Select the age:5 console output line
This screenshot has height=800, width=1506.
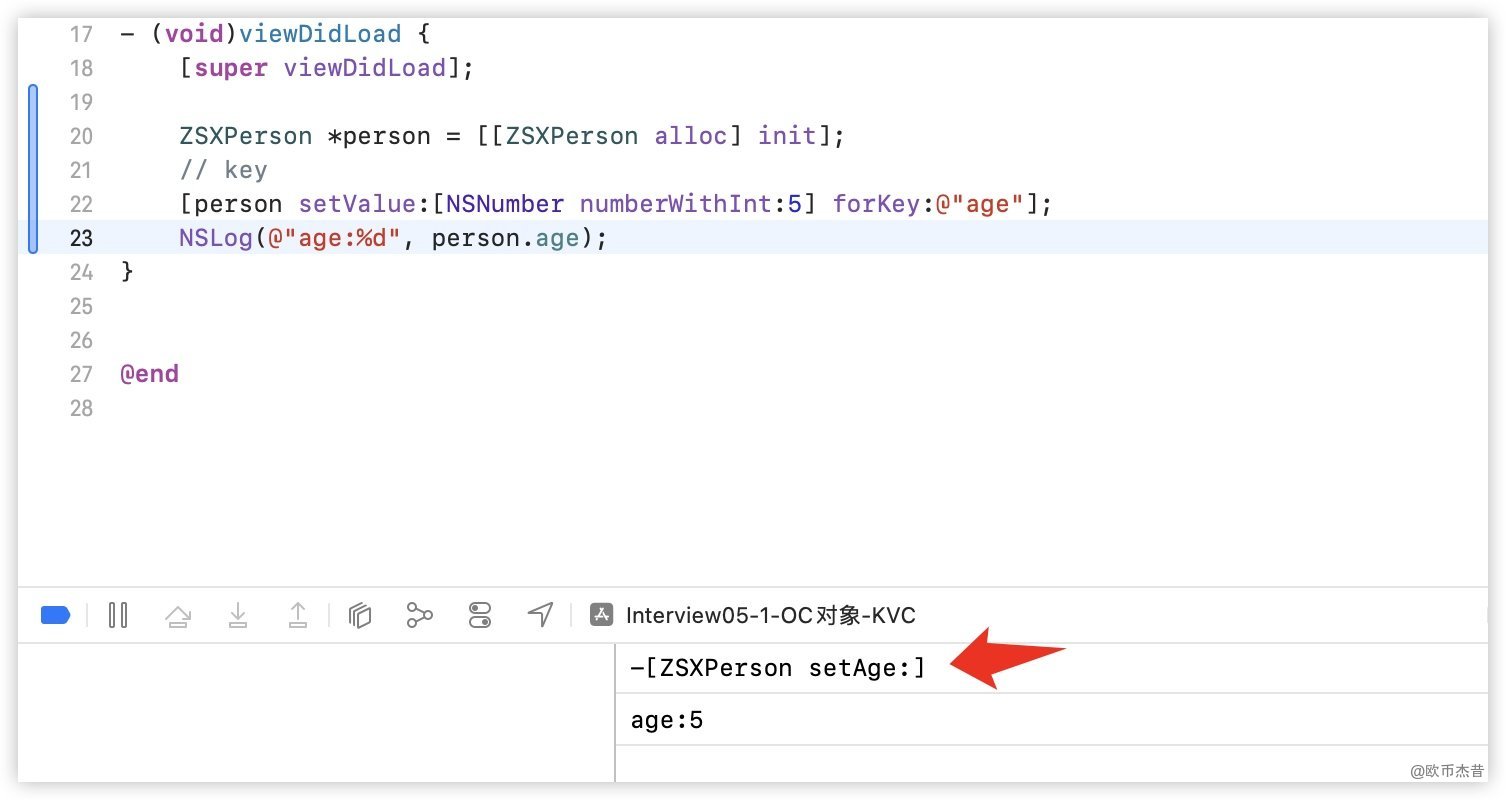point(667,720)
